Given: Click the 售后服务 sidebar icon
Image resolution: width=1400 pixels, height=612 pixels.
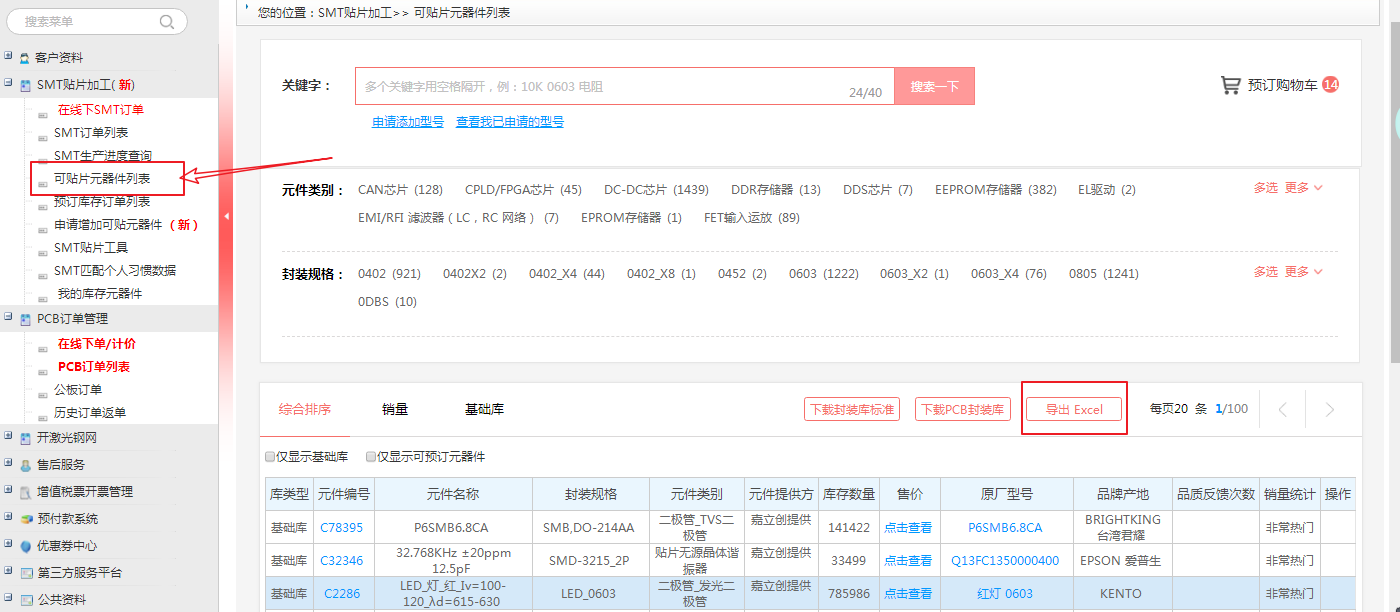Looking at the screenshot, I should coord(25,463).
